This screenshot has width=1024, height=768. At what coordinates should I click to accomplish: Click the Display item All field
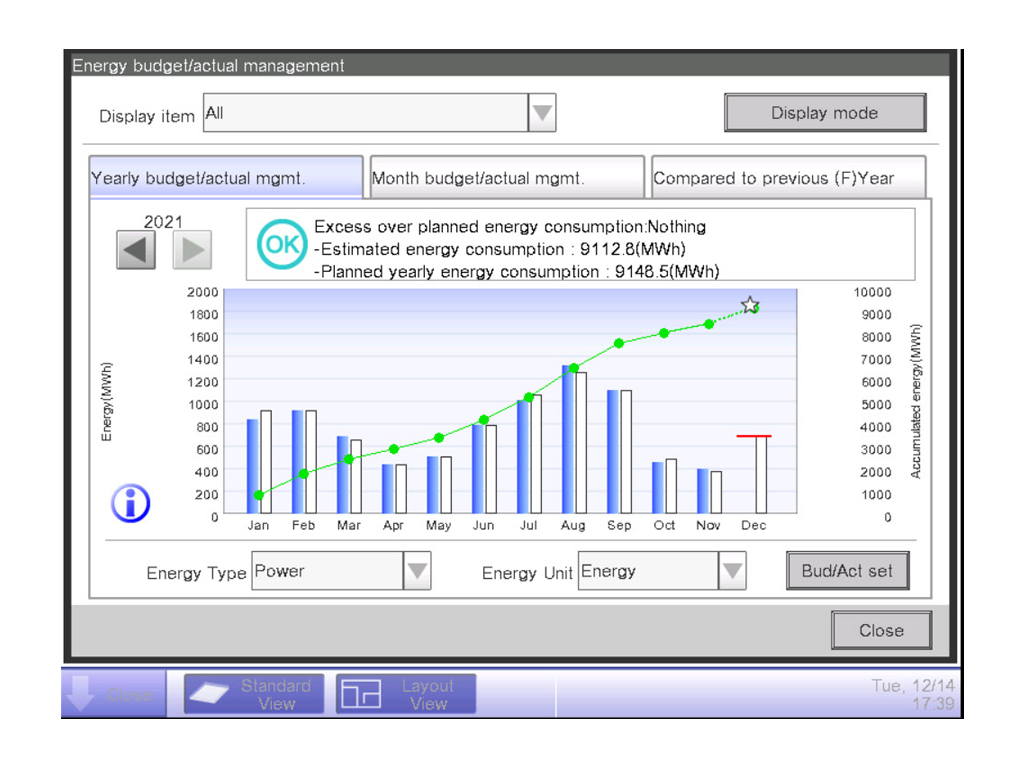(x=365, y=114)
